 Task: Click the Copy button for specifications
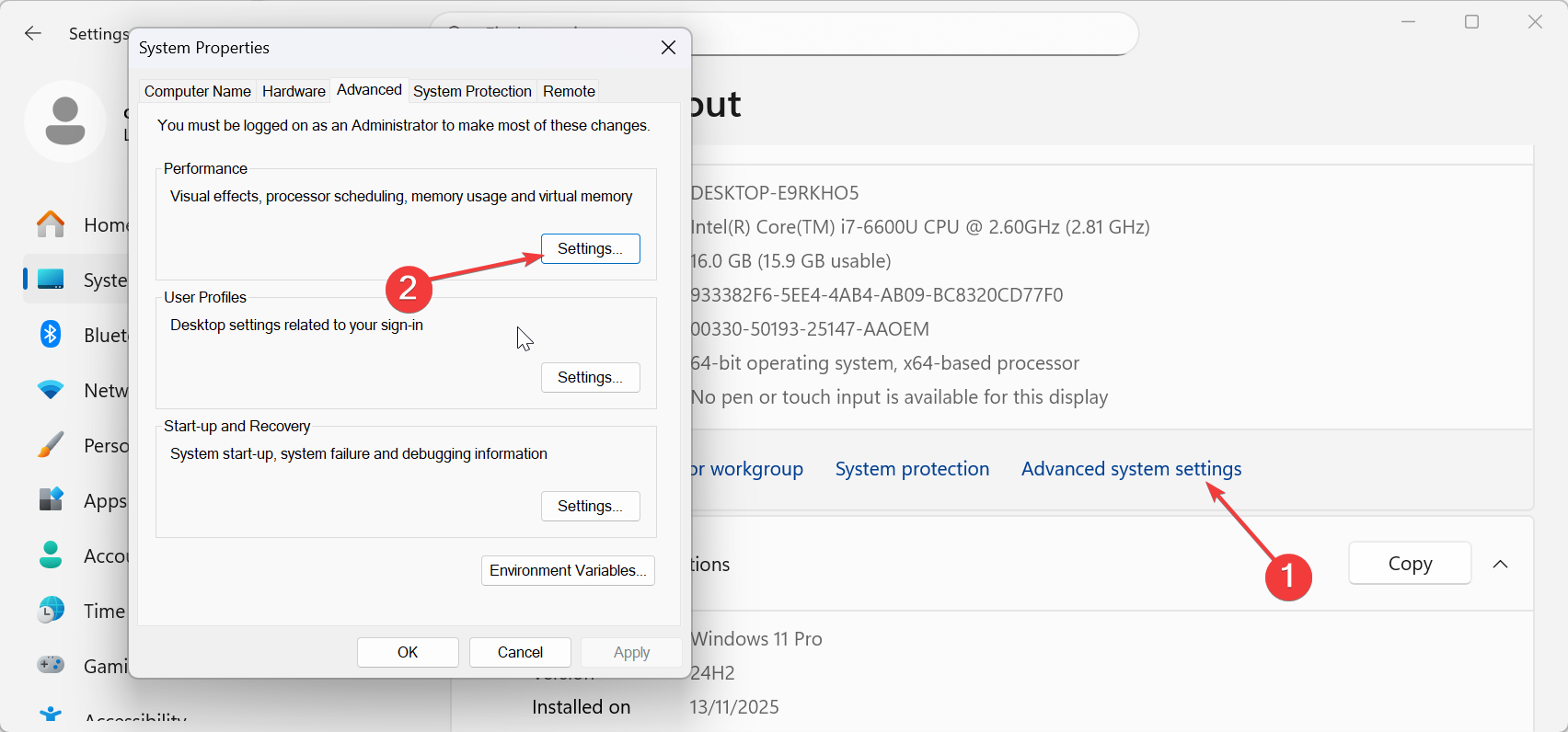point(1410,564)
